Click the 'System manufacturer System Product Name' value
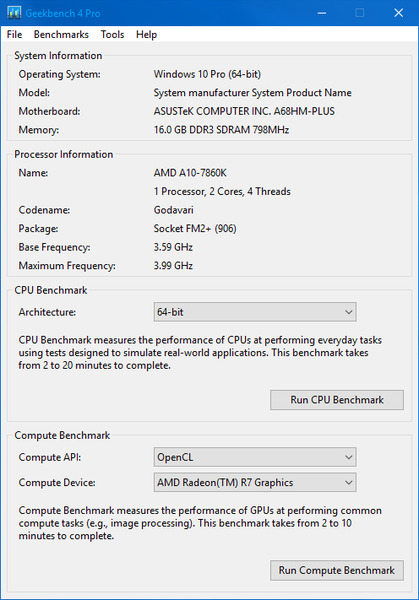The width and height of the screenshot is (419, 600). 253,93
